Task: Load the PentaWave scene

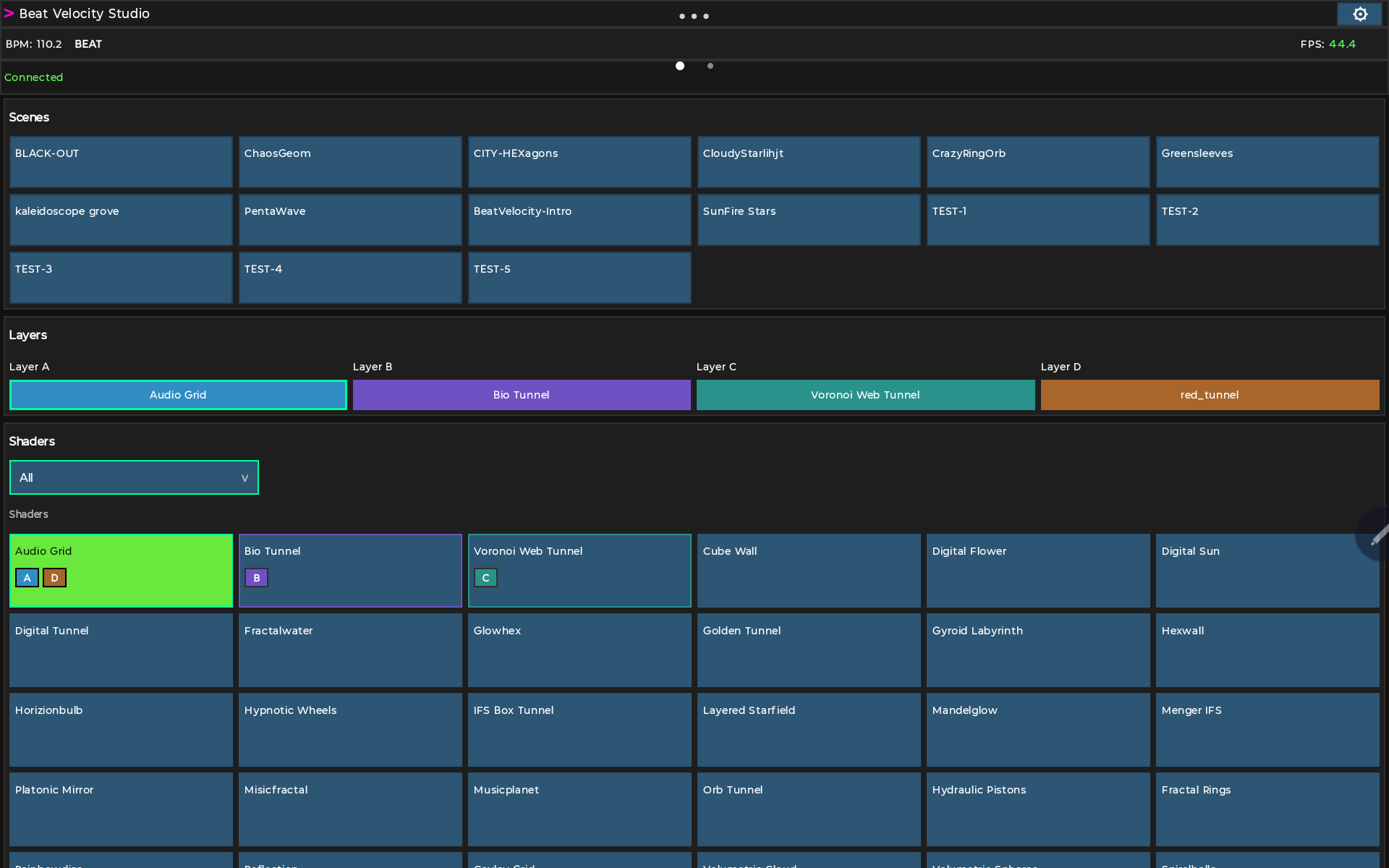Action: tap(350, 220)
